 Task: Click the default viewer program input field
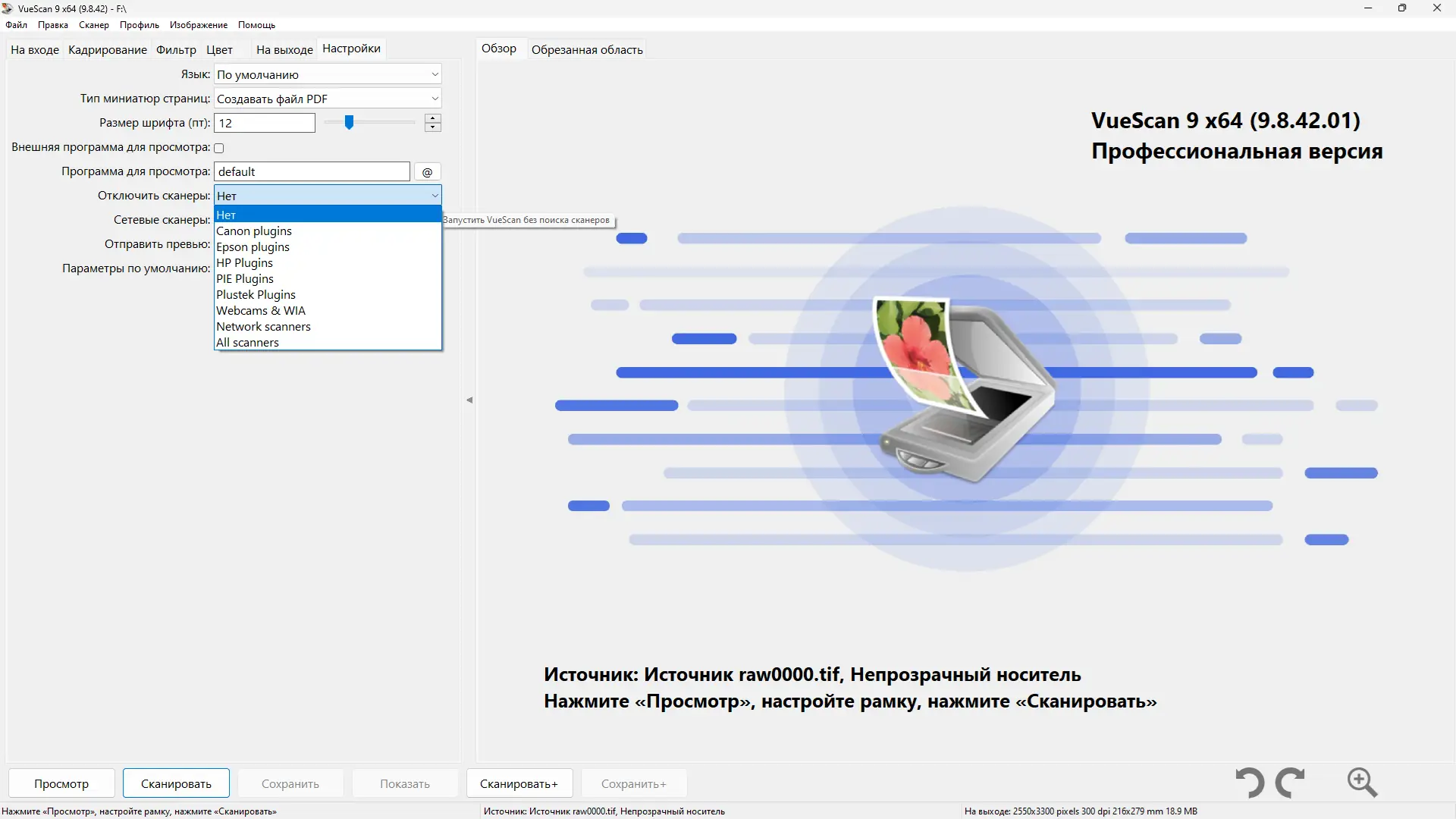tap(311, 171)
